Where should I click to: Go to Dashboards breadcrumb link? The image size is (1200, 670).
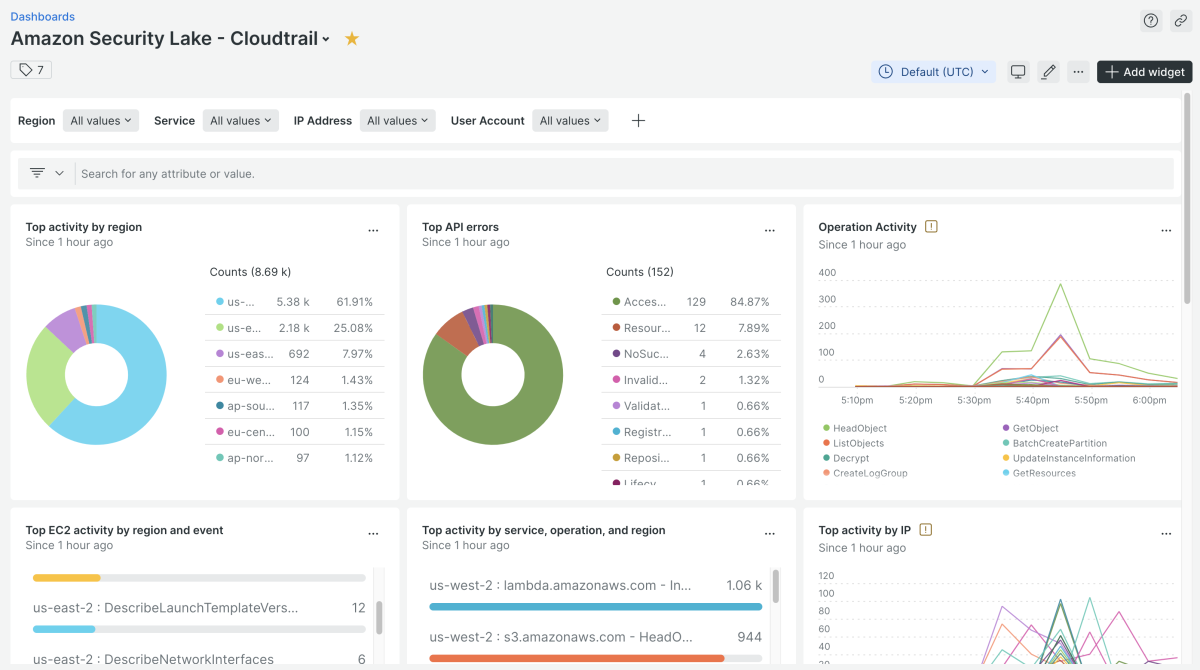tap(43, 17)
